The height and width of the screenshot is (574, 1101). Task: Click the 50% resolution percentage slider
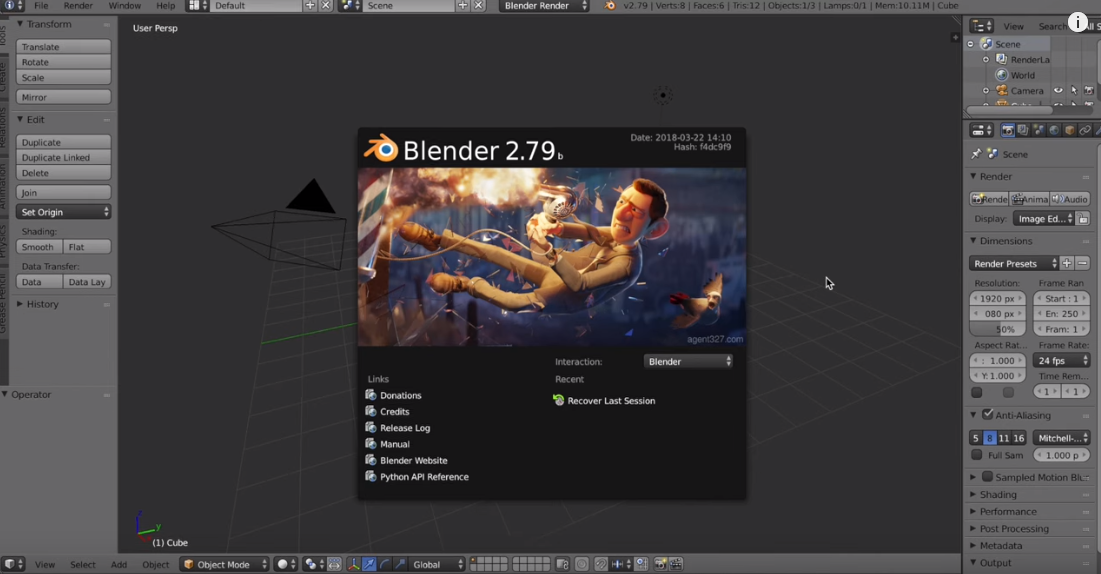click(x=997, y=330)
